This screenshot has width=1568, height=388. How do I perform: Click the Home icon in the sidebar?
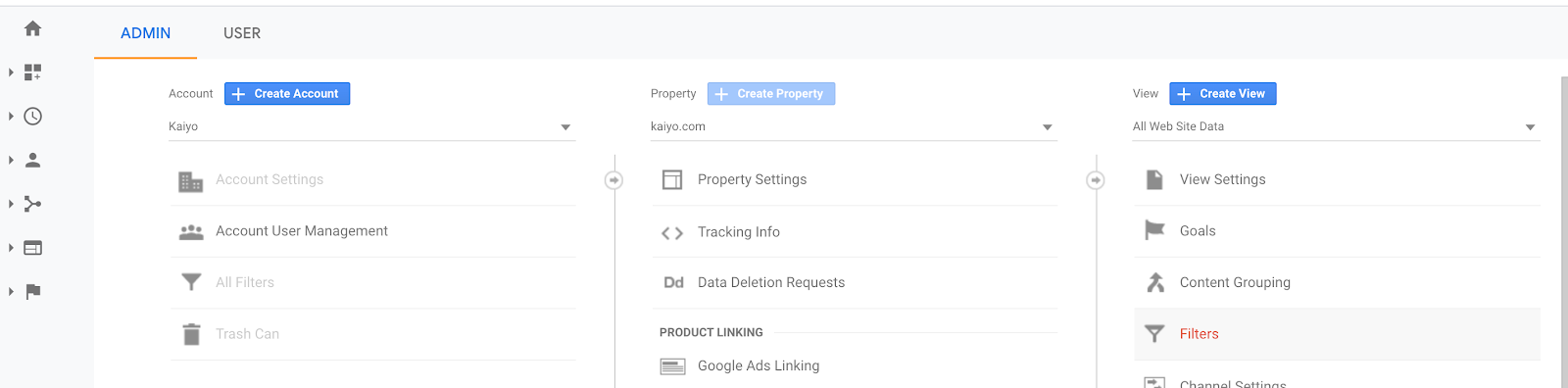coord(32,28)
